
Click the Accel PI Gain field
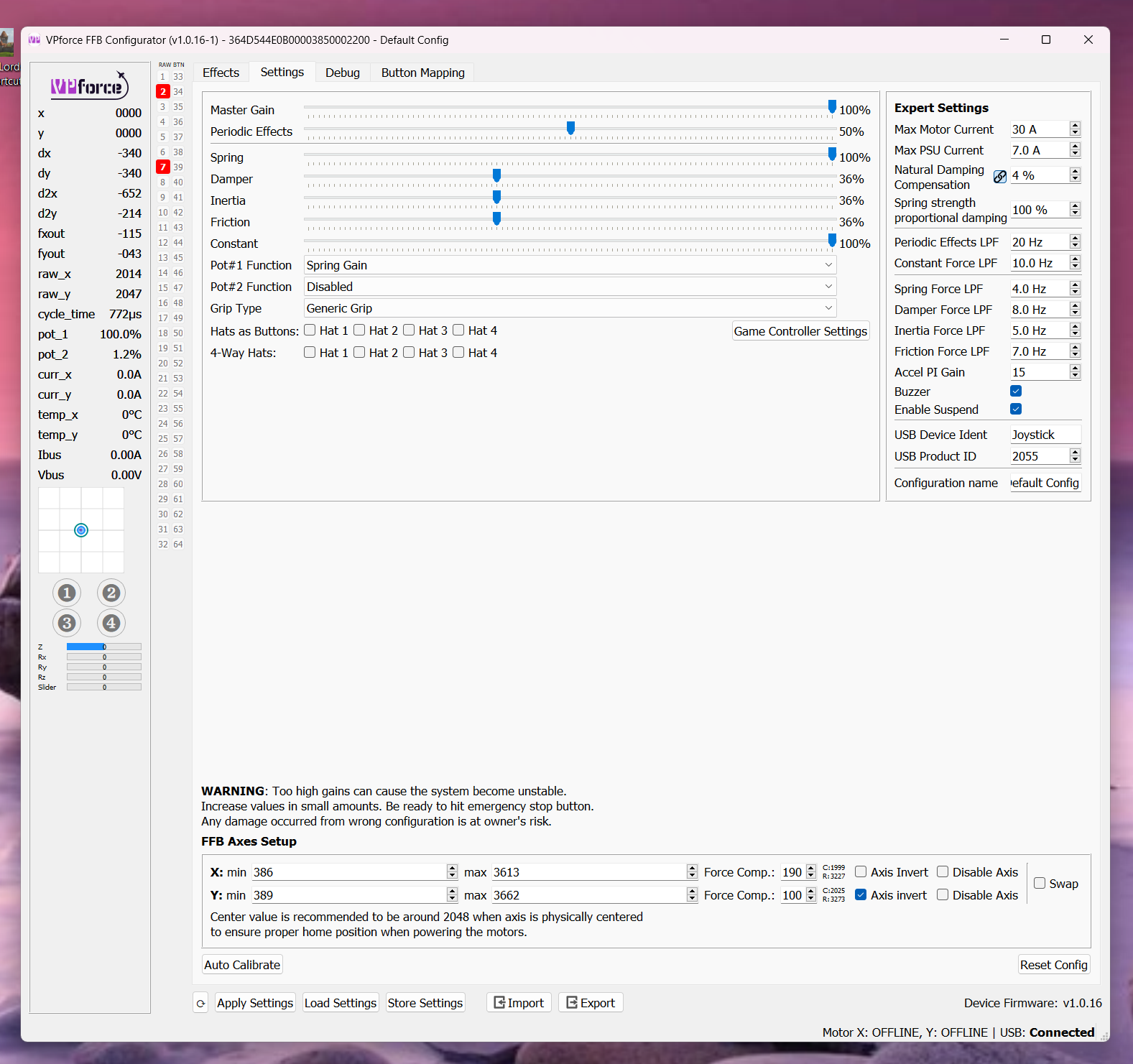(1040, 372)
